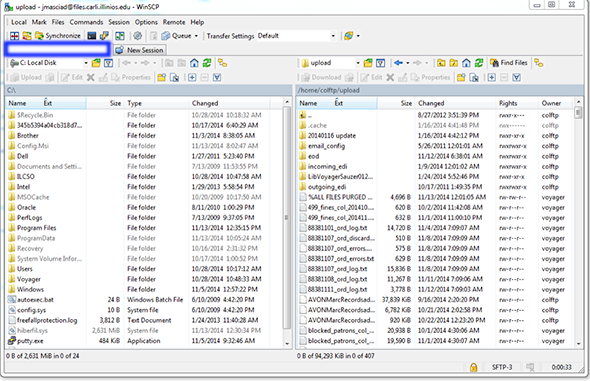Open the Help menu
The image size is (590, 381).
tap(197, 22)
